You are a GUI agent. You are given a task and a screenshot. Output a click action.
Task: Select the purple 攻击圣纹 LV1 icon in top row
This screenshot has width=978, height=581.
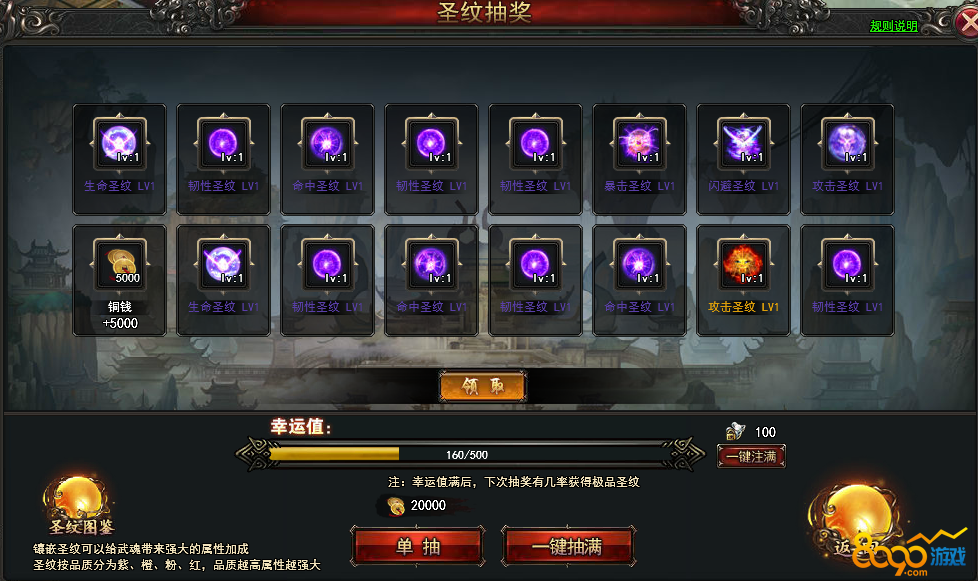[847, 143]
